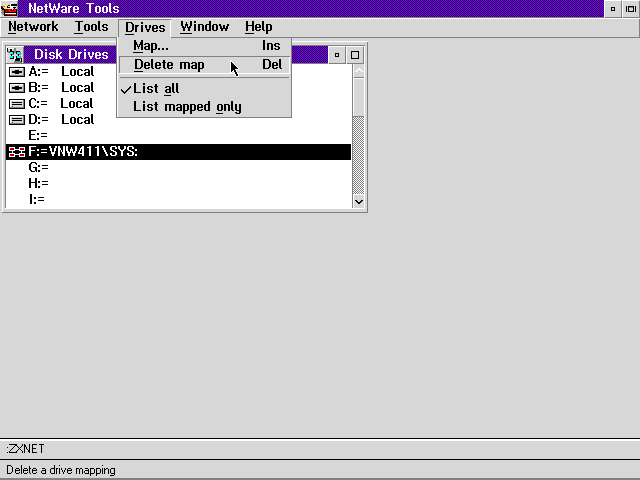The width and height of the screenshot is (640, 480).
Task: Click the hard disk icon for C:
Action: [x=17, y=104]
